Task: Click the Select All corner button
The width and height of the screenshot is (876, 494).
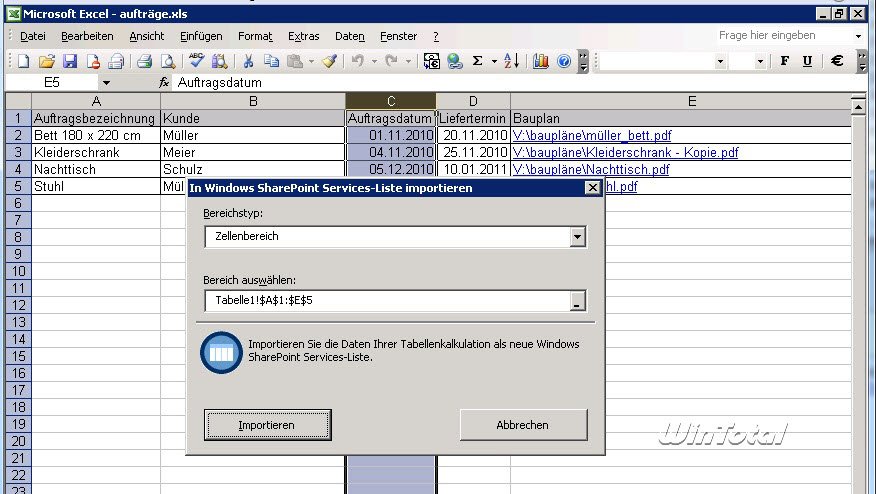Action: pos(18,101)
